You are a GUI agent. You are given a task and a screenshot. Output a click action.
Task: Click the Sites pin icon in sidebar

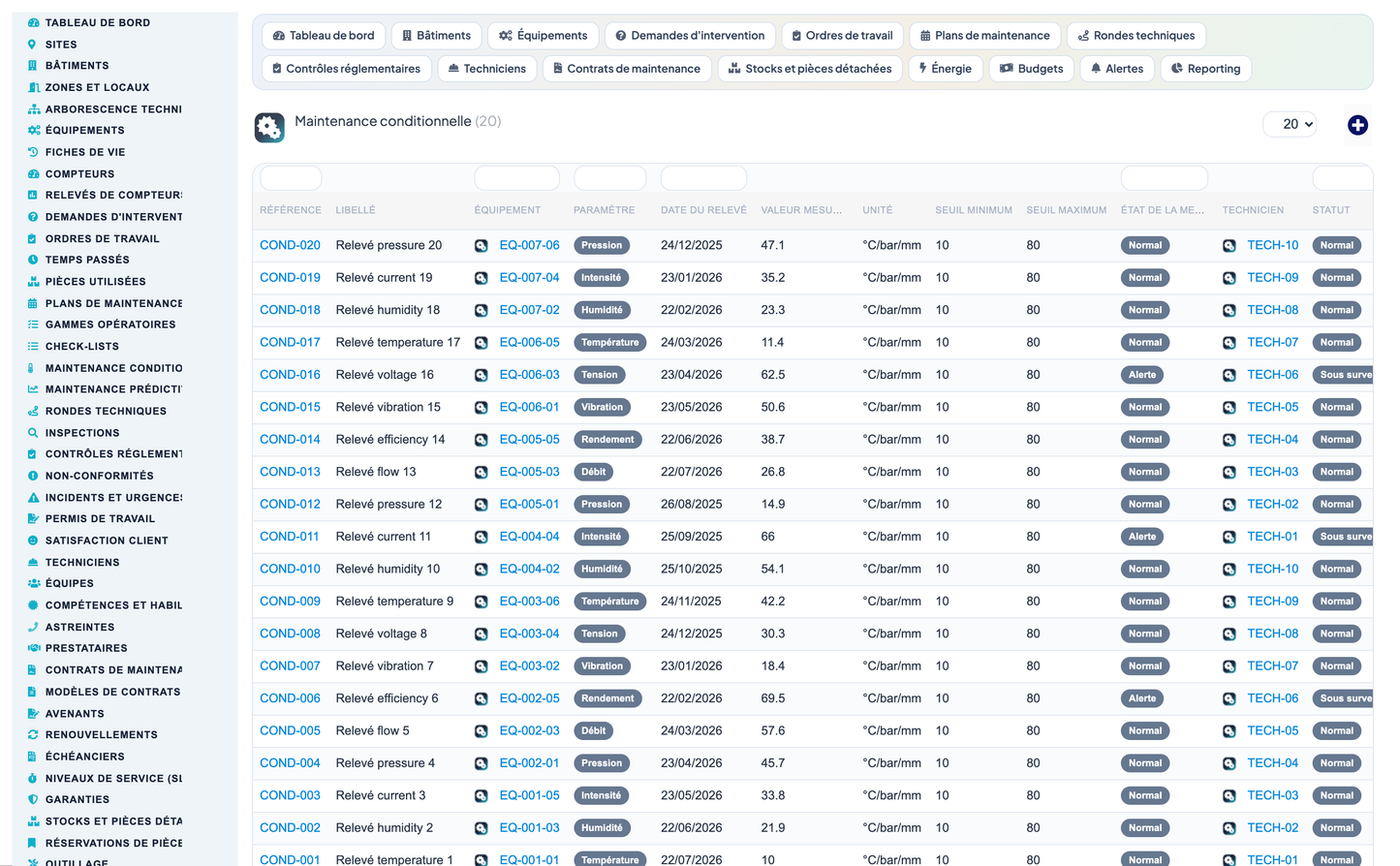point(33,45)
